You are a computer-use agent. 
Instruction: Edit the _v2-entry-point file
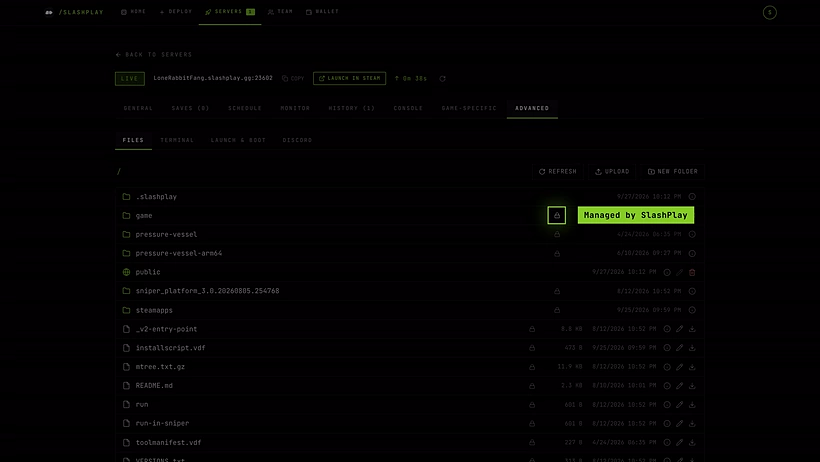pos(679,329)
